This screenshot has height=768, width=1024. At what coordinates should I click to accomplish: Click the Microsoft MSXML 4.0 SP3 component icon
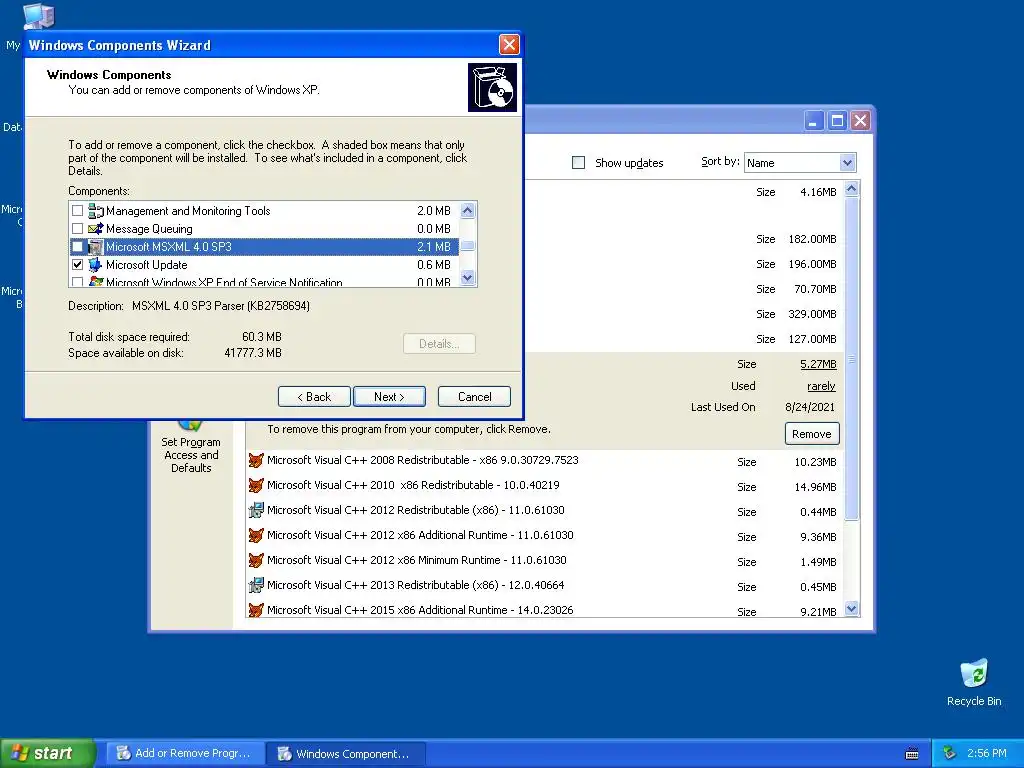pyautogui.click(x=95, y=247)
